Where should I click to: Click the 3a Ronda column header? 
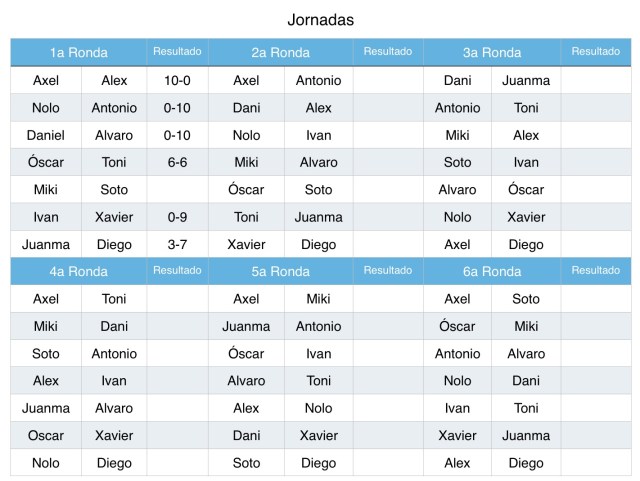pos(491,53)
